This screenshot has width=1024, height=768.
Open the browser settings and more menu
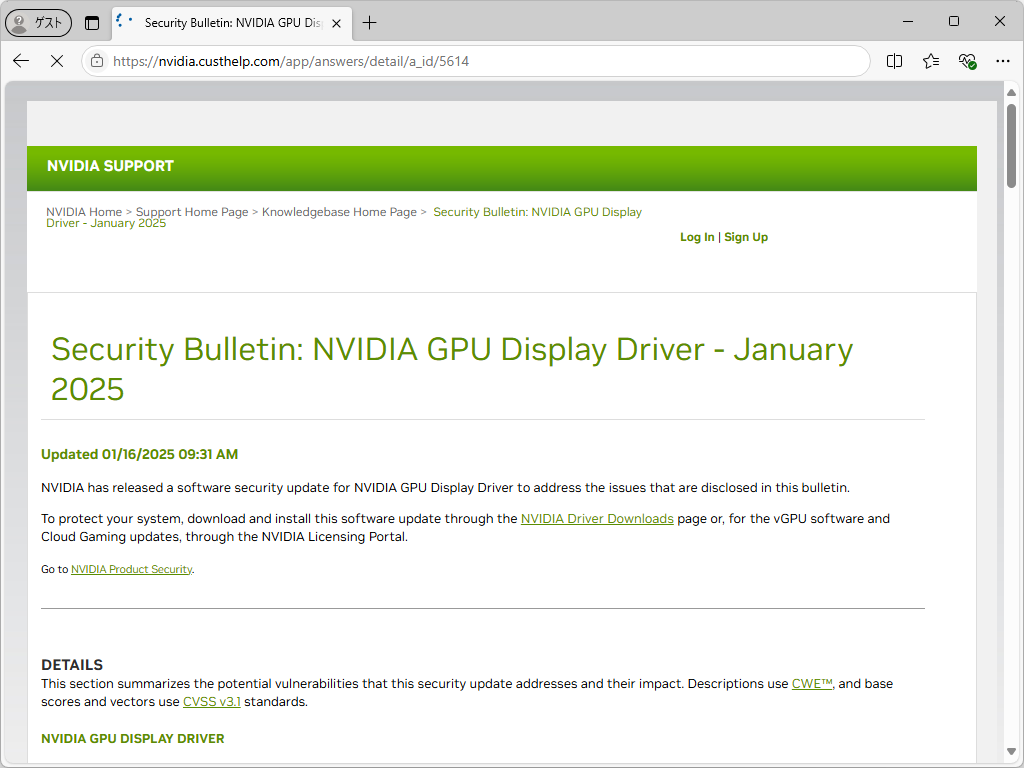click(1003, 61)
